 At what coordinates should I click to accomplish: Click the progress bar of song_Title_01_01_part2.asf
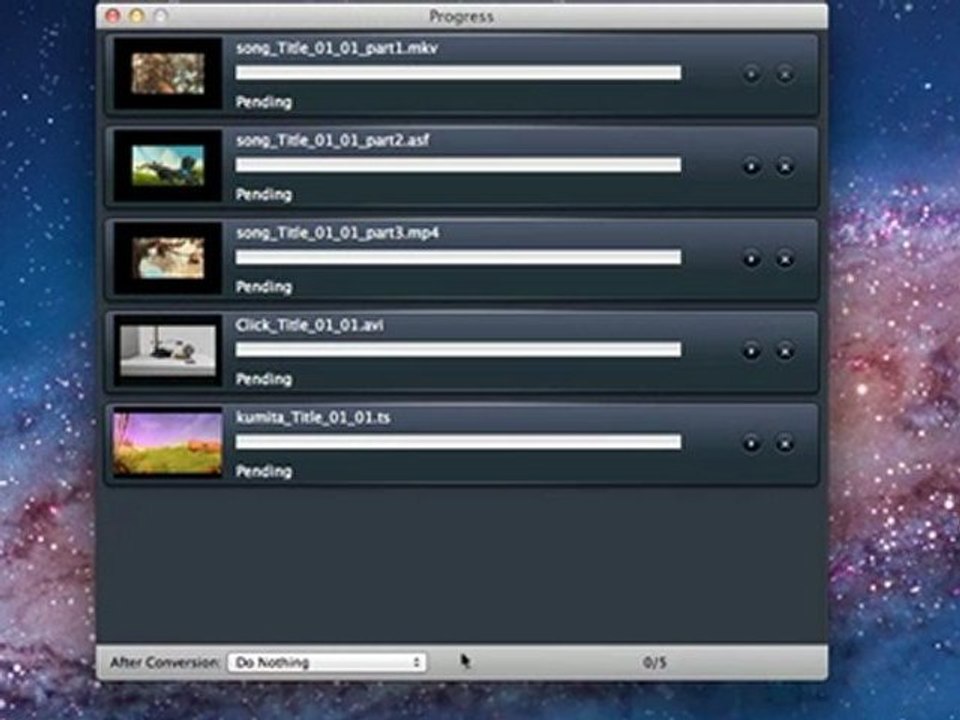[x=459, y=165]
